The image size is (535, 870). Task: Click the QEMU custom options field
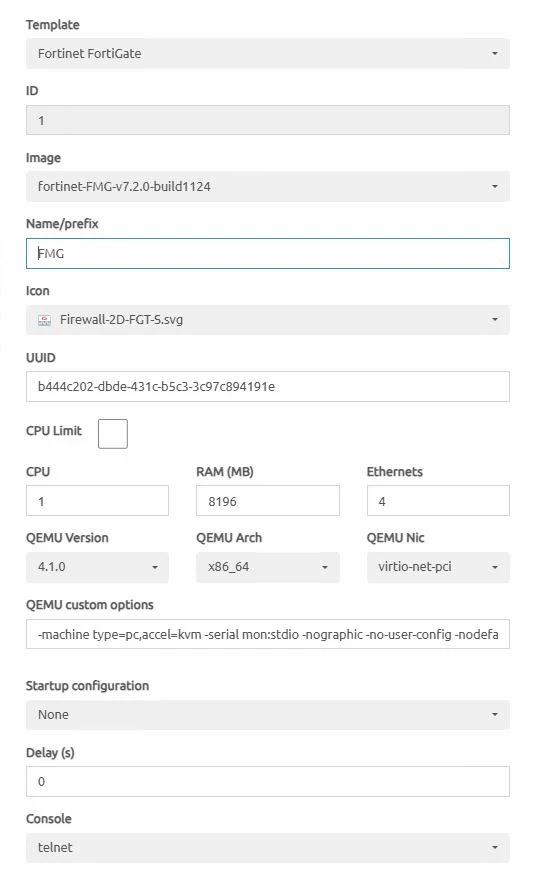(268, 634)
